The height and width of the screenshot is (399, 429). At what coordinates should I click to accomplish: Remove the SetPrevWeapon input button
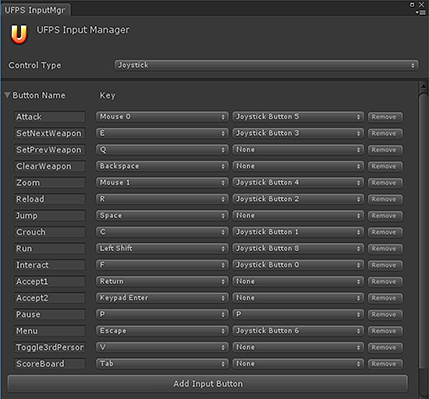[x=385, y=150]
